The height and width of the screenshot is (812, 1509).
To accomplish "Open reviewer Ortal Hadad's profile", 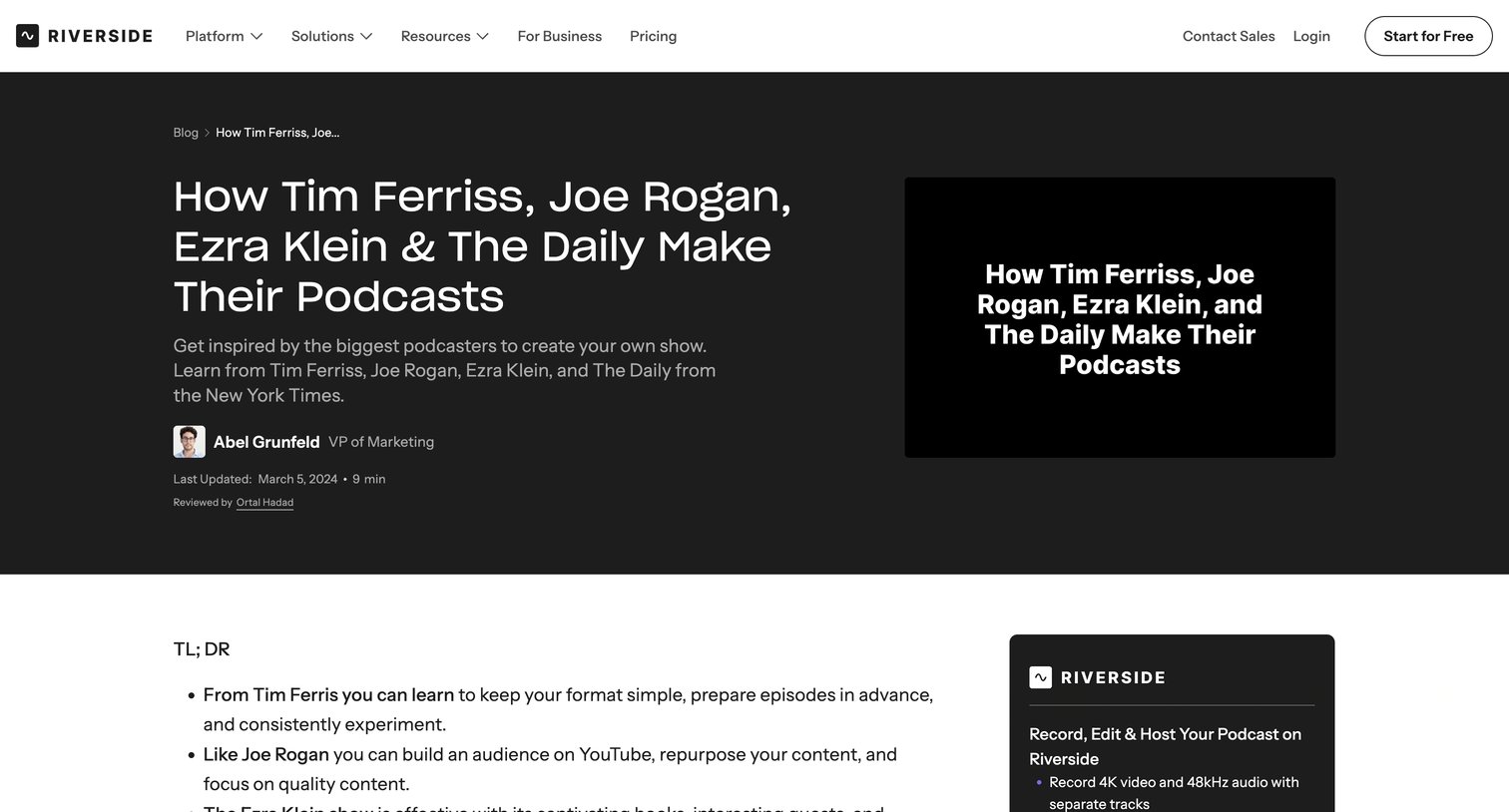I will coord(264,503).
